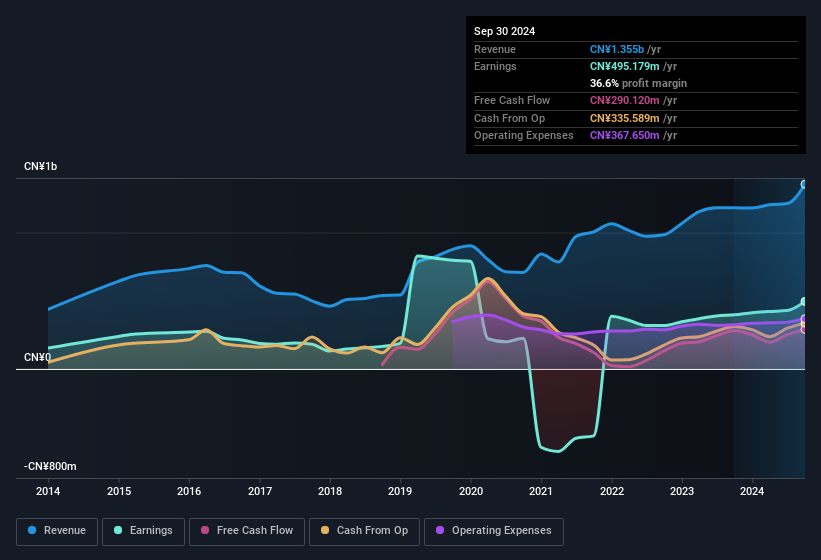Click the purple Operating Expenses endpoint marker

coord(804,320)
